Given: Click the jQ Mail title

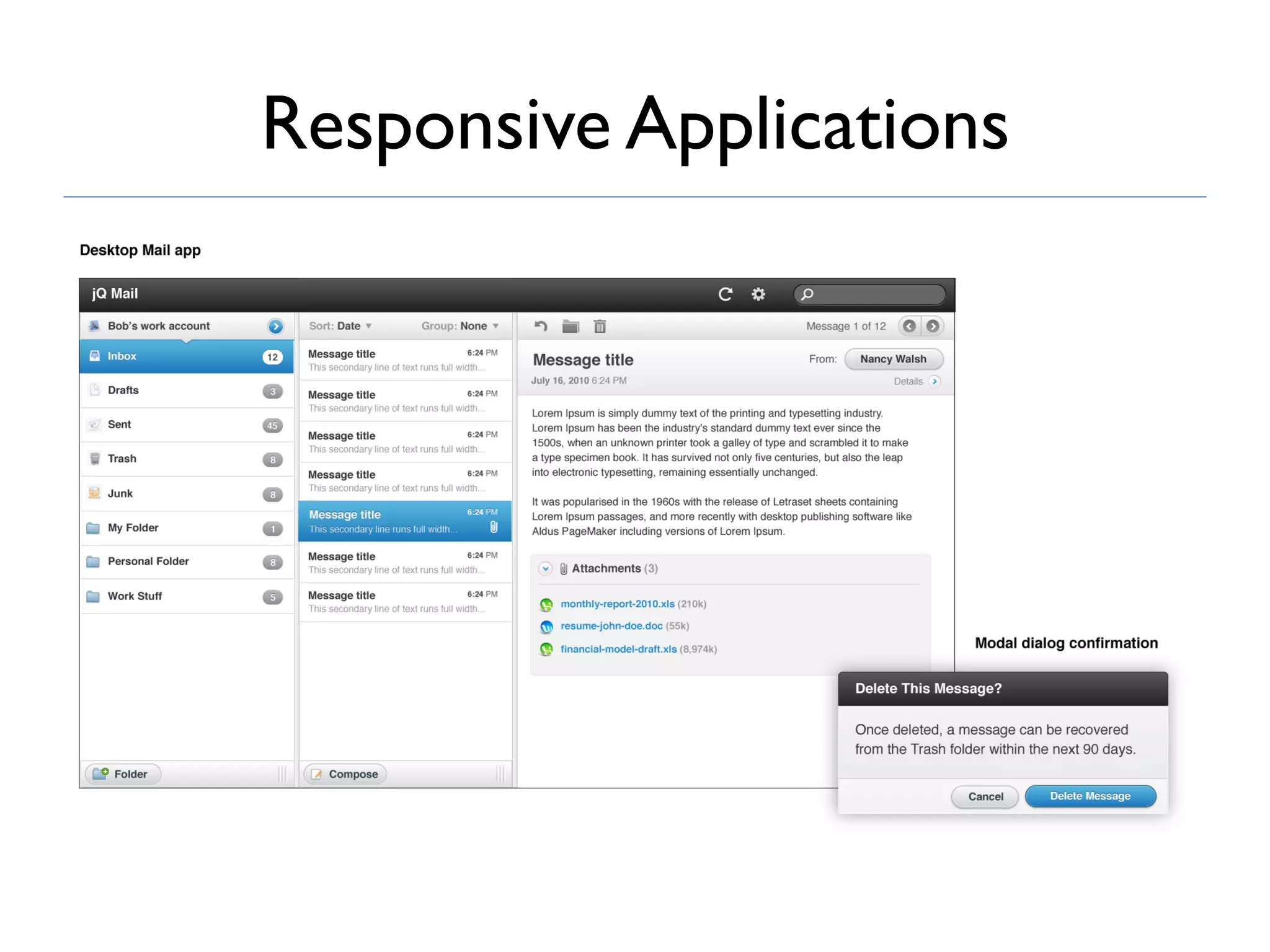Looking at the screenshot, I should (x=115, y=294).
